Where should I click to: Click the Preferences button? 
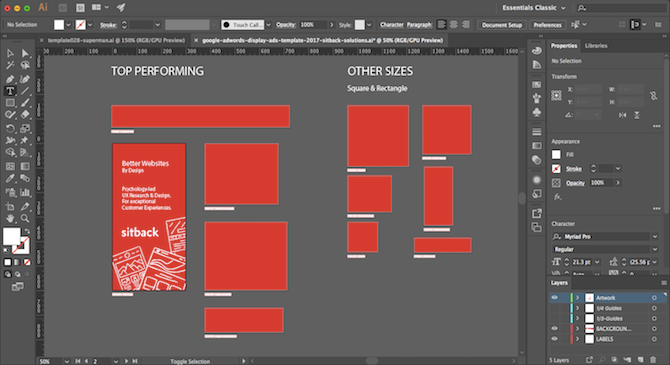click(x=547, y=25)
